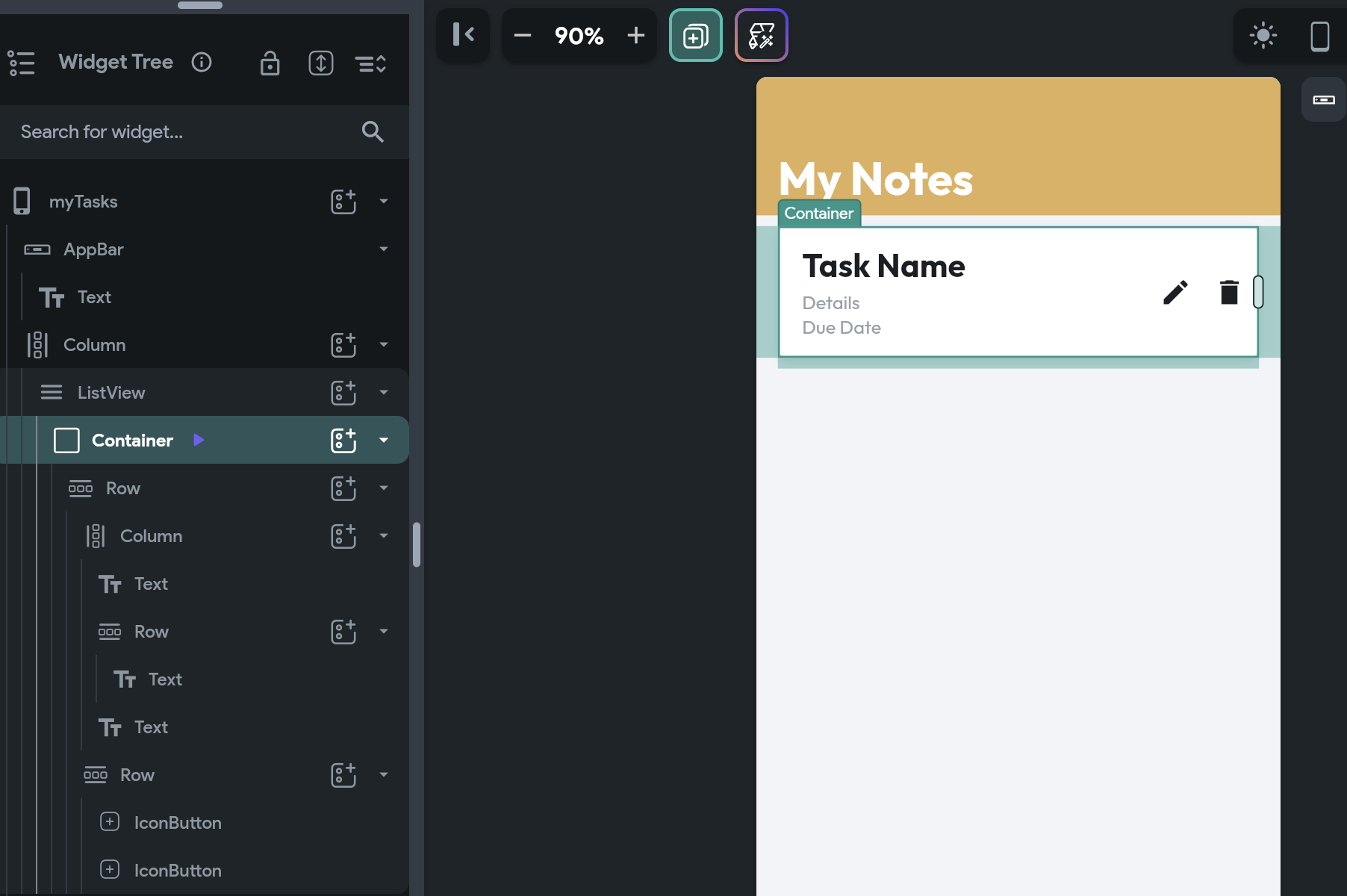
Task: Click the search magnifier icon
Action: point(373,132)
